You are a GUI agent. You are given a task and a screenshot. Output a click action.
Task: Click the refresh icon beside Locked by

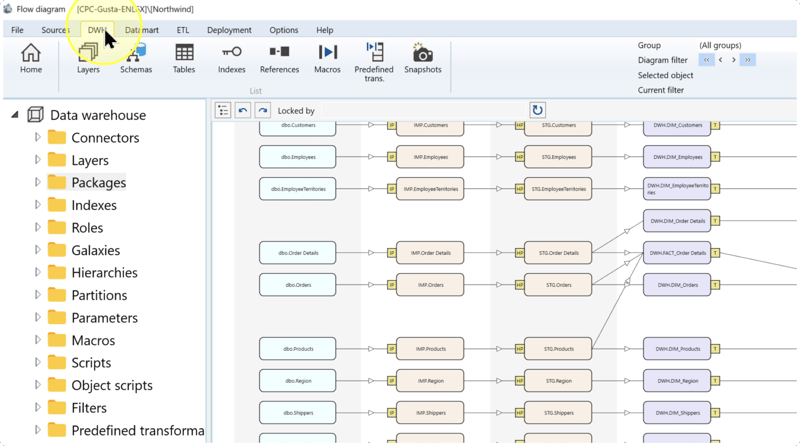(x=537, y=110)
